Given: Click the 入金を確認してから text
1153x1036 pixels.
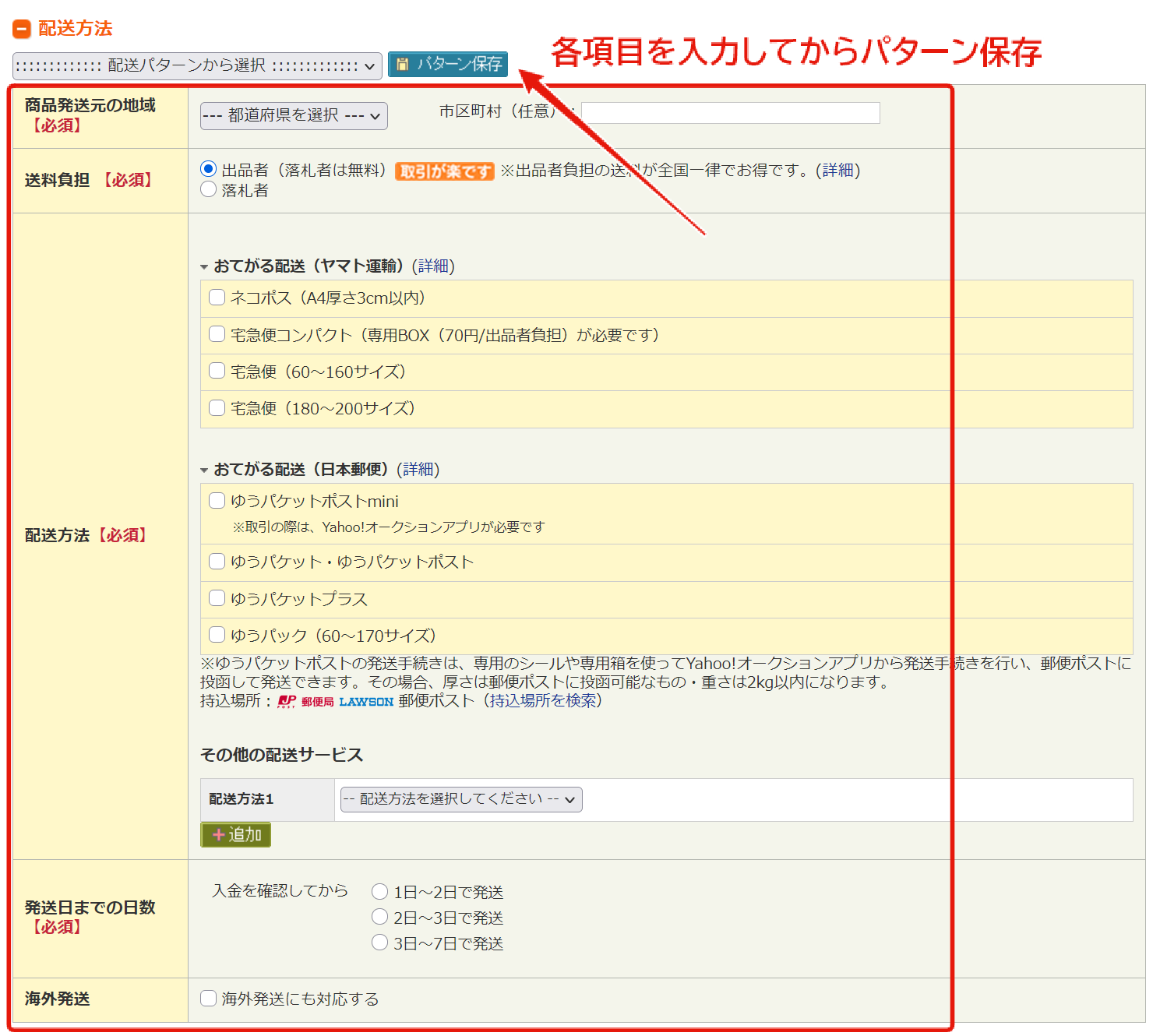Looking at the screenshot, I should tap(280, 890).
